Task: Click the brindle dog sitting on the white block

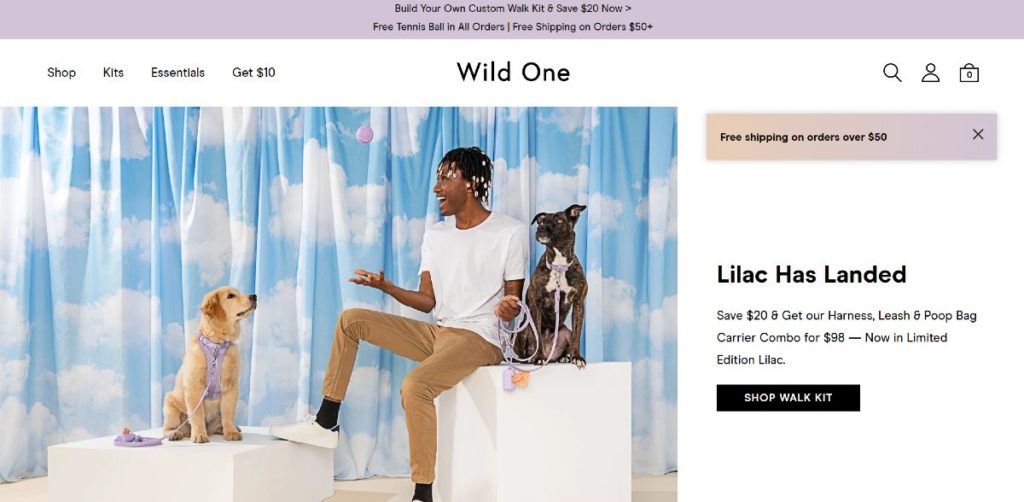Action: tap(555, 285)
